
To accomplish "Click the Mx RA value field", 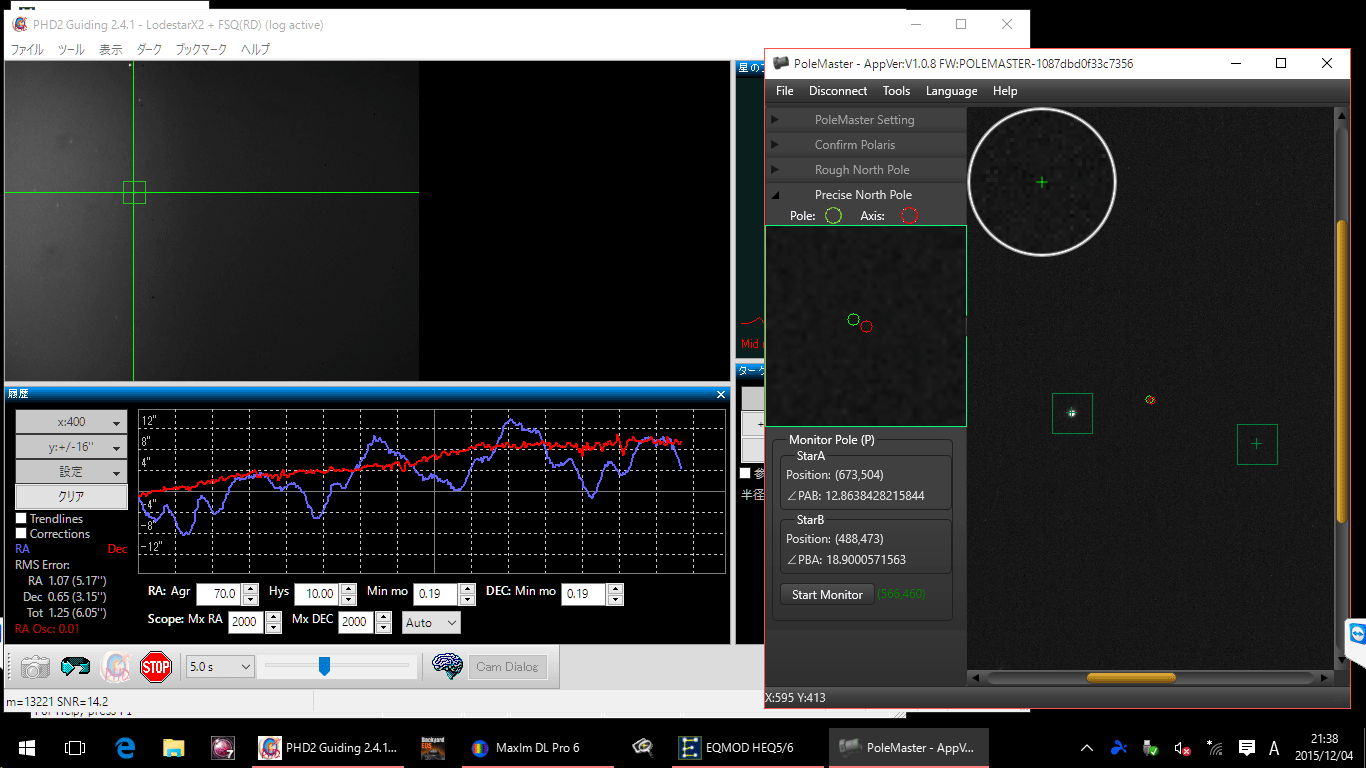I will coord(245,622).
